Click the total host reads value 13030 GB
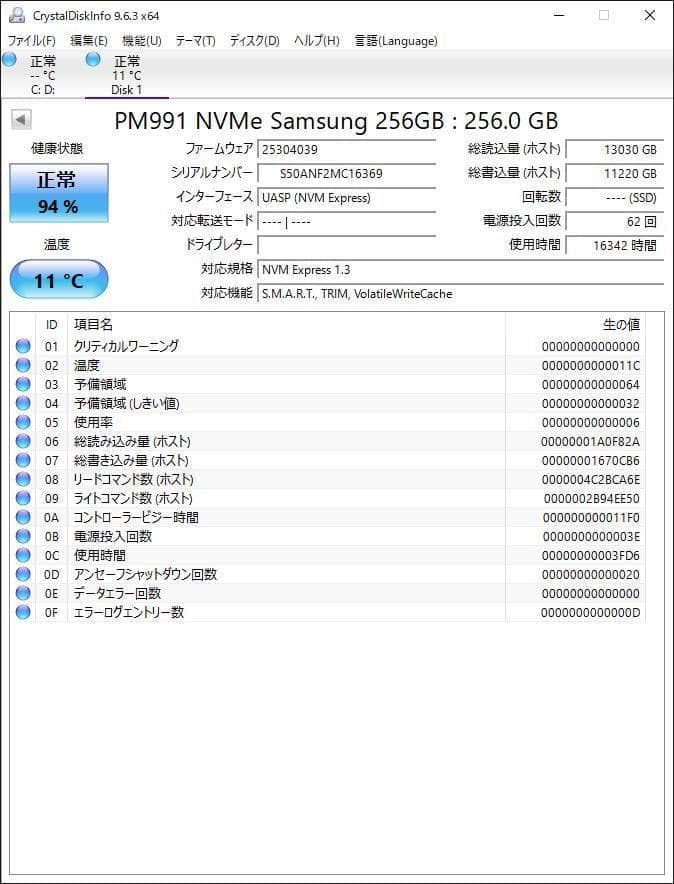674x884 pixels. click(x=615, y=149)
